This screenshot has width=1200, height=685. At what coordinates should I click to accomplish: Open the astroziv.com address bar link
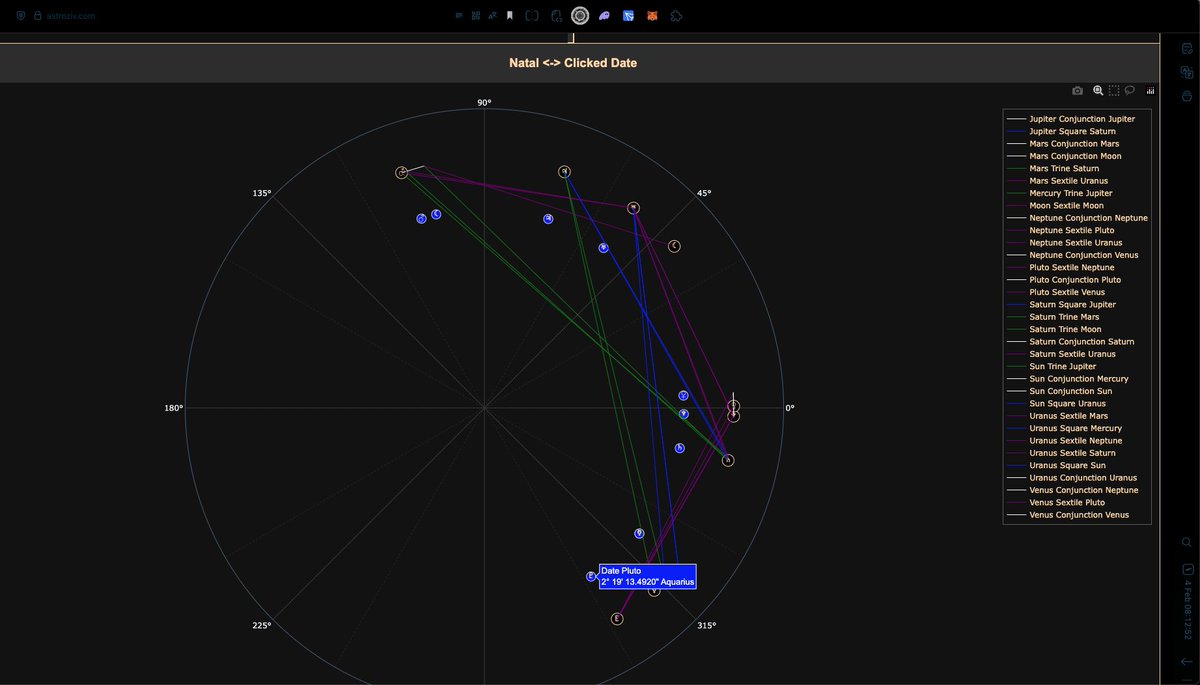click(x=72, y=15)
